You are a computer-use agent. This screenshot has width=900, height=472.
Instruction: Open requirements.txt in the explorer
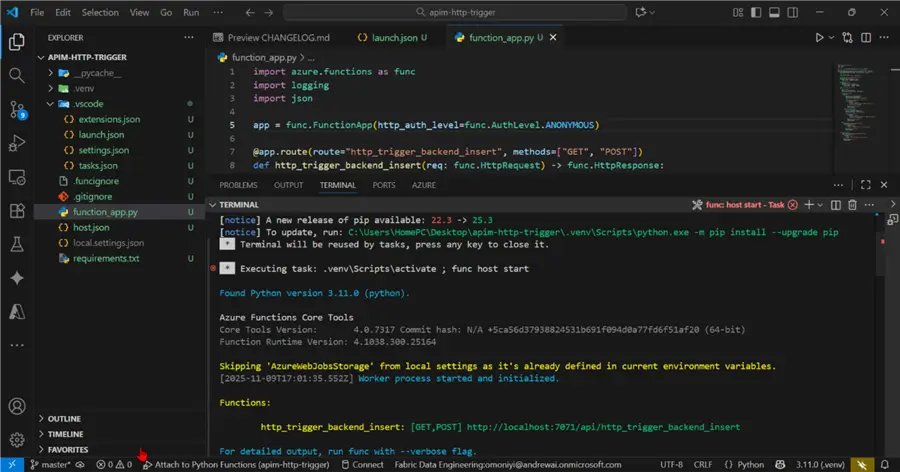(106, 258)
